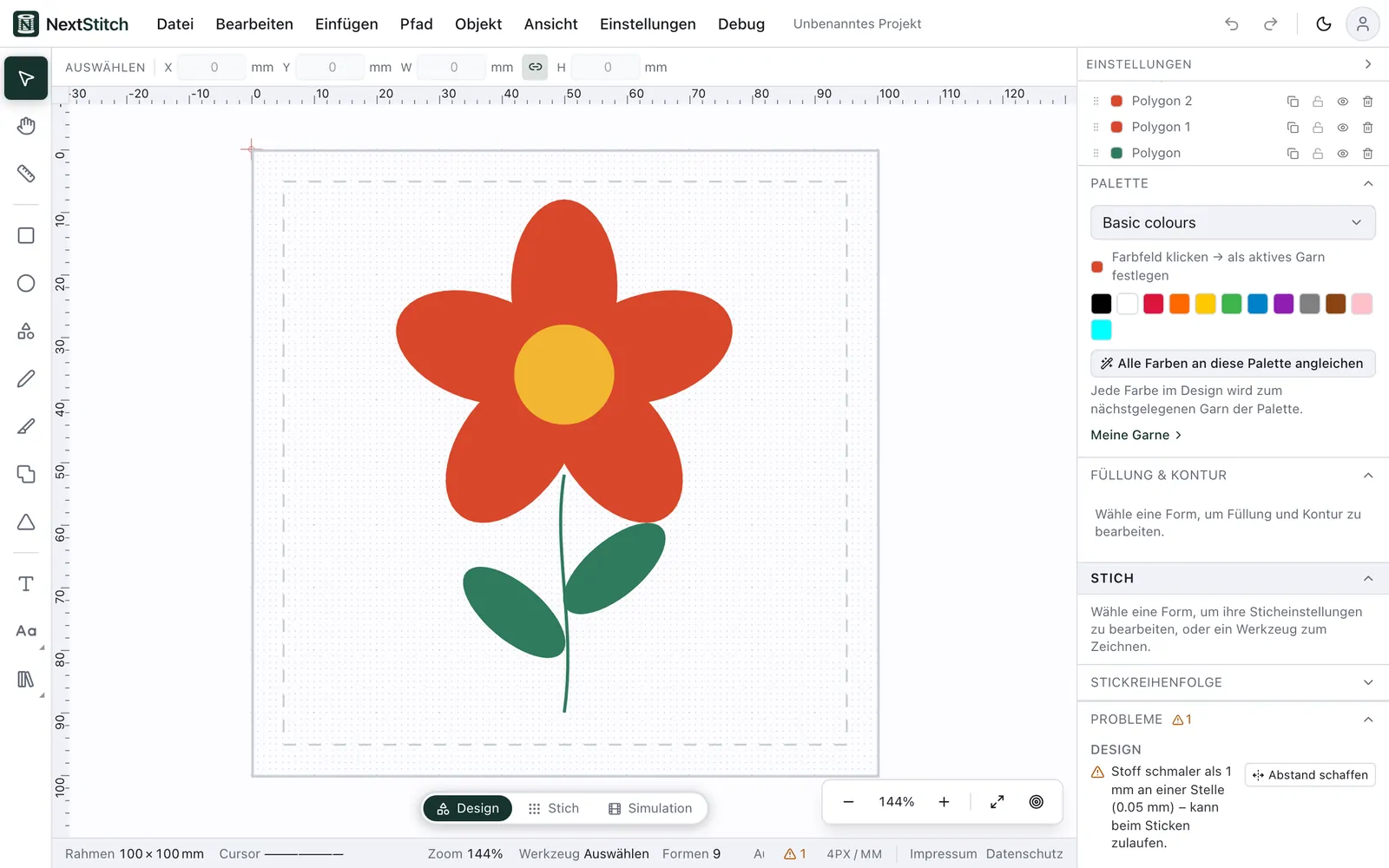This screenshot has height=868, width=1389.
Task: Redo the last action
Action: click(1270, 24)
